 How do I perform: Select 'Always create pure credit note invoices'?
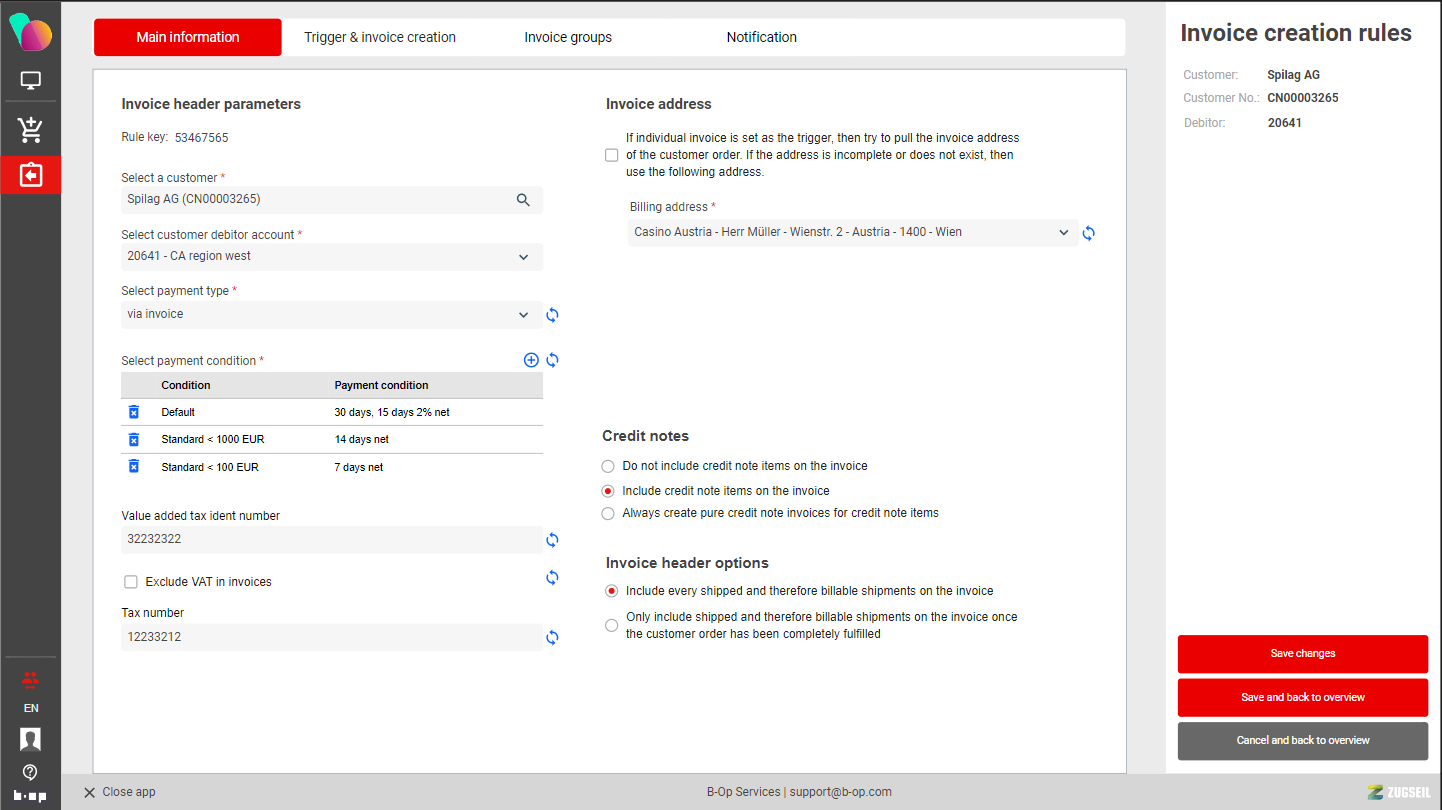pos(608,513)
